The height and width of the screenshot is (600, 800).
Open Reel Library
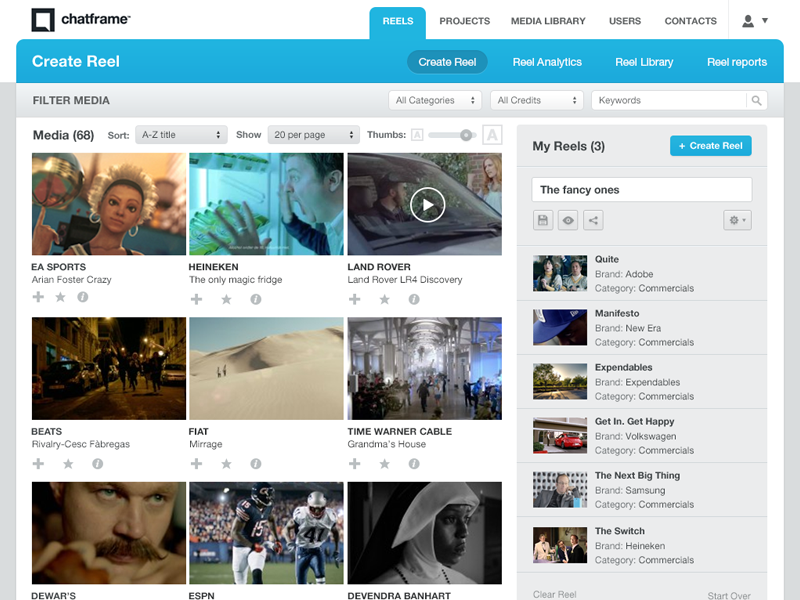click(644, 62)
